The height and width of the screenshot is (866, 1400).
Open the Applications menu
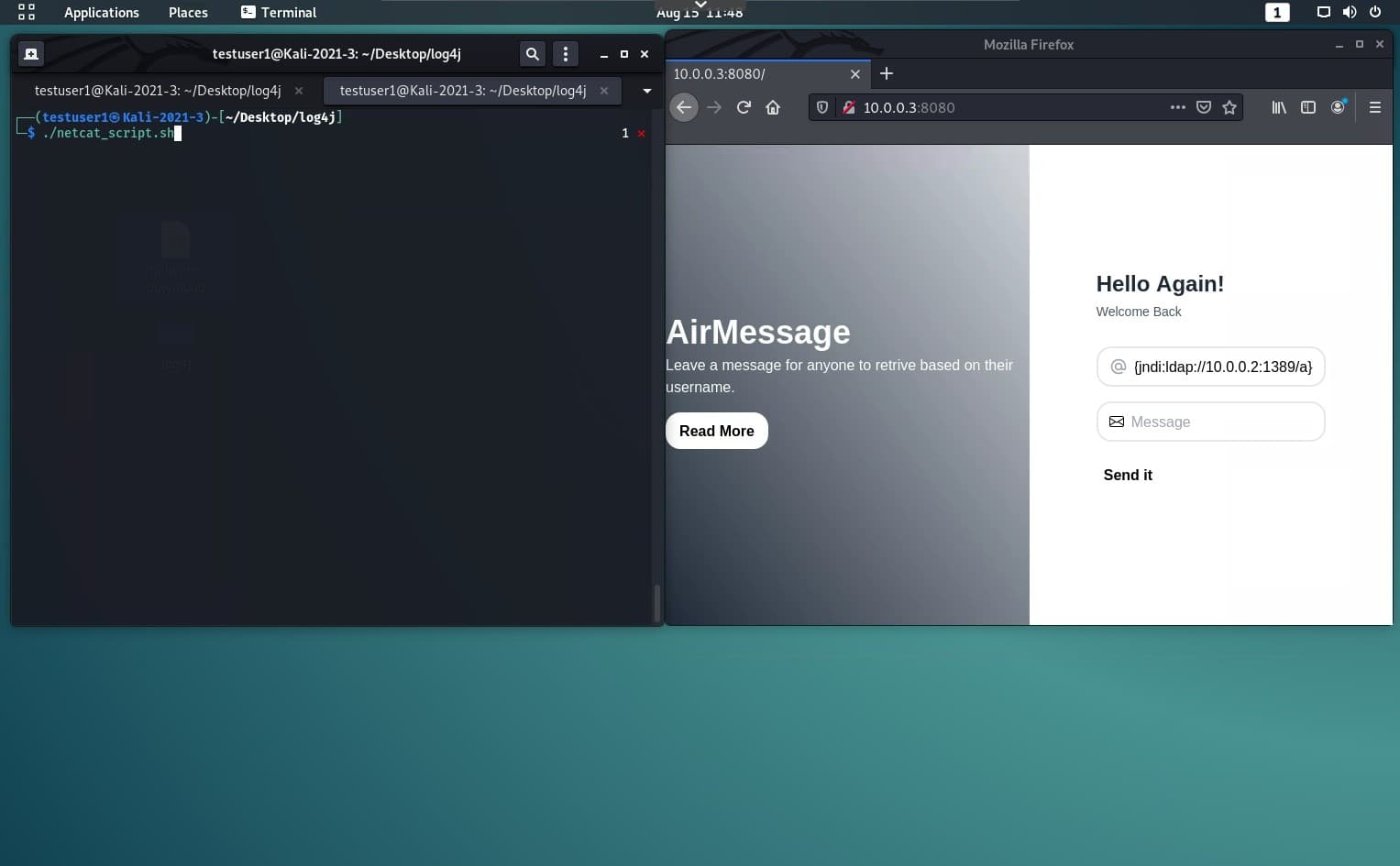point(102,12)
